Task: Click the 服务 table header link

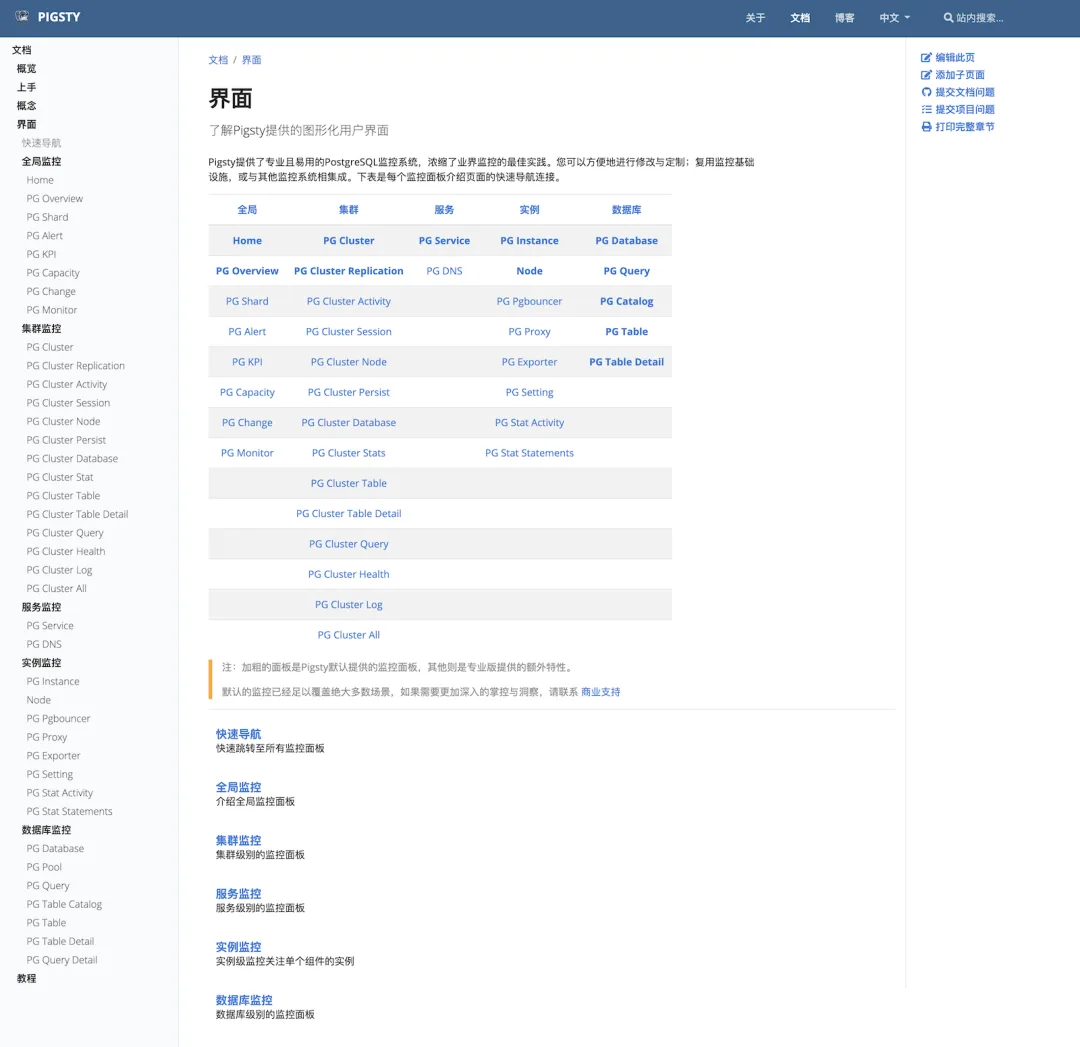Action: 444,210
